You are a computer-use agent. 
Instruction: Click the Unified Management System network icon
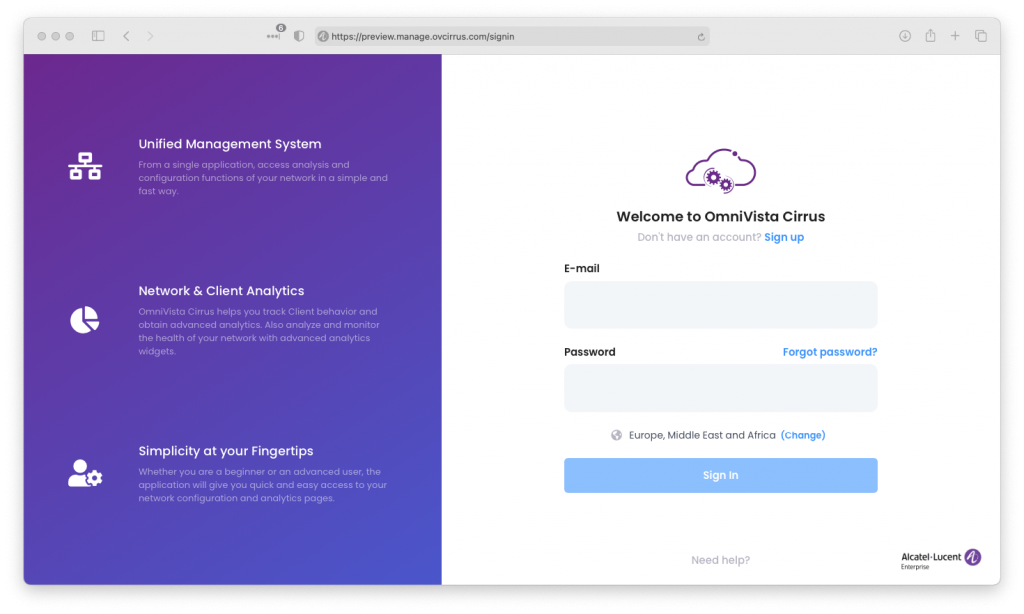[85, 166]
